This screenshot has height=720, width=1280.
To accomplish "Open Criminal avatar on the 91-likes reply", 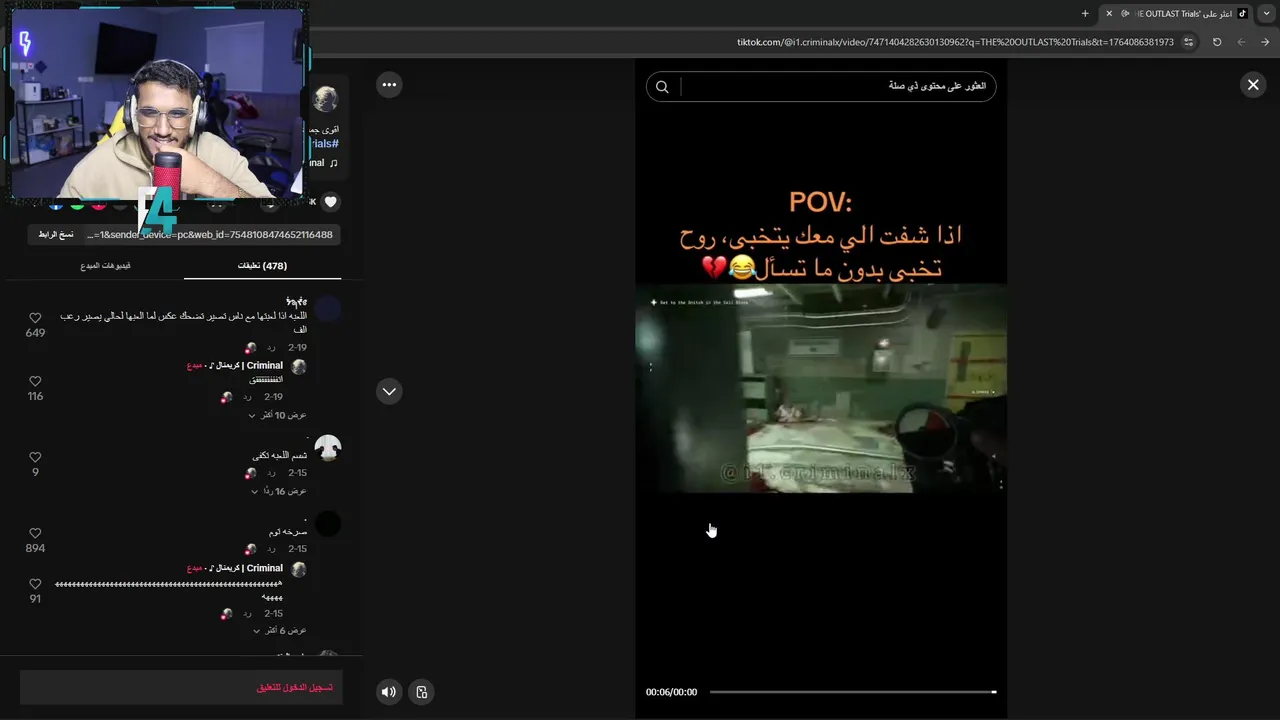I will point(298,569).
